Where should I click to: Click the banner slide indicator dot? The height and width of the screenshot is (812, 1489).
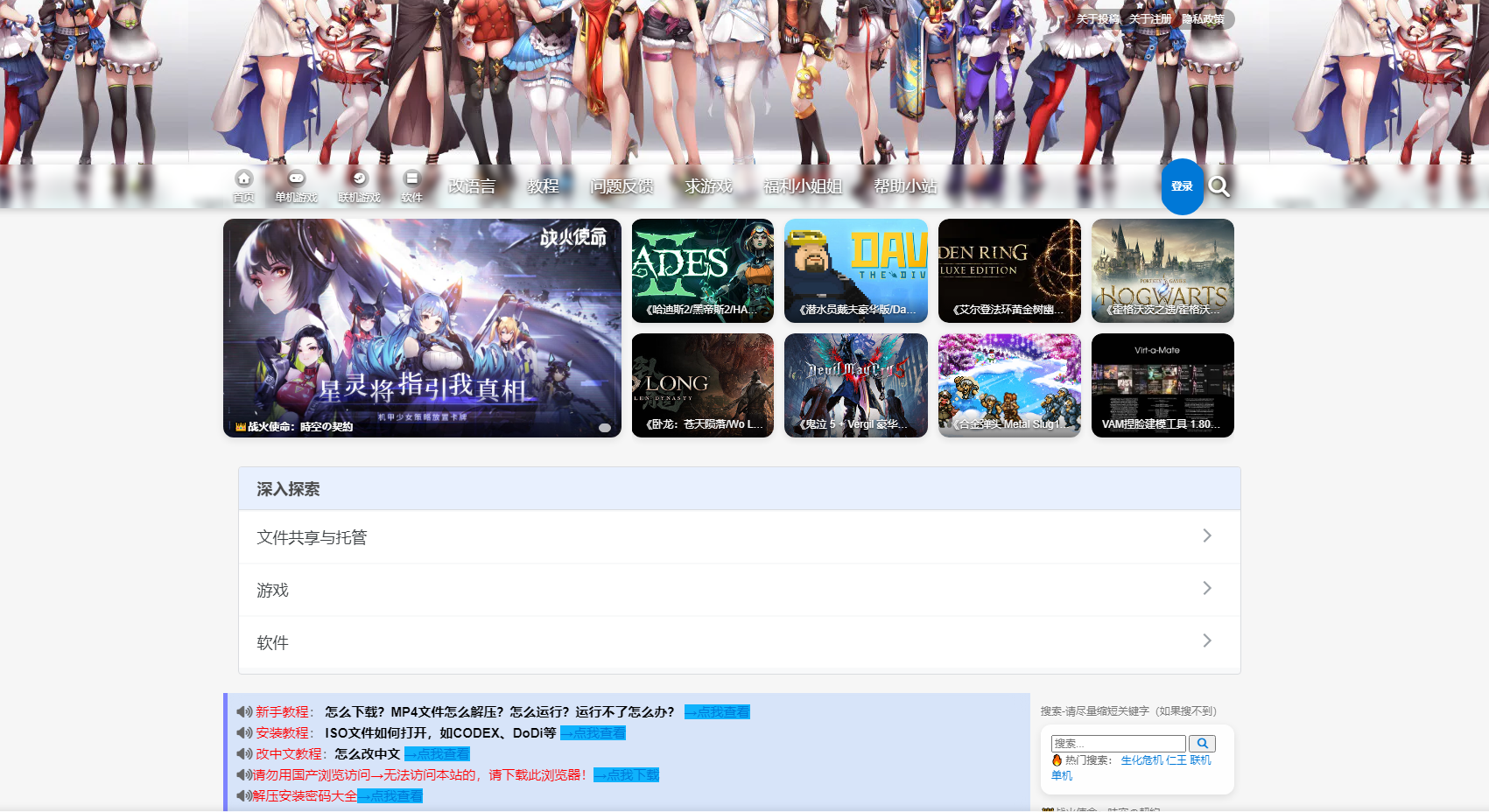[x=604, y=428]
